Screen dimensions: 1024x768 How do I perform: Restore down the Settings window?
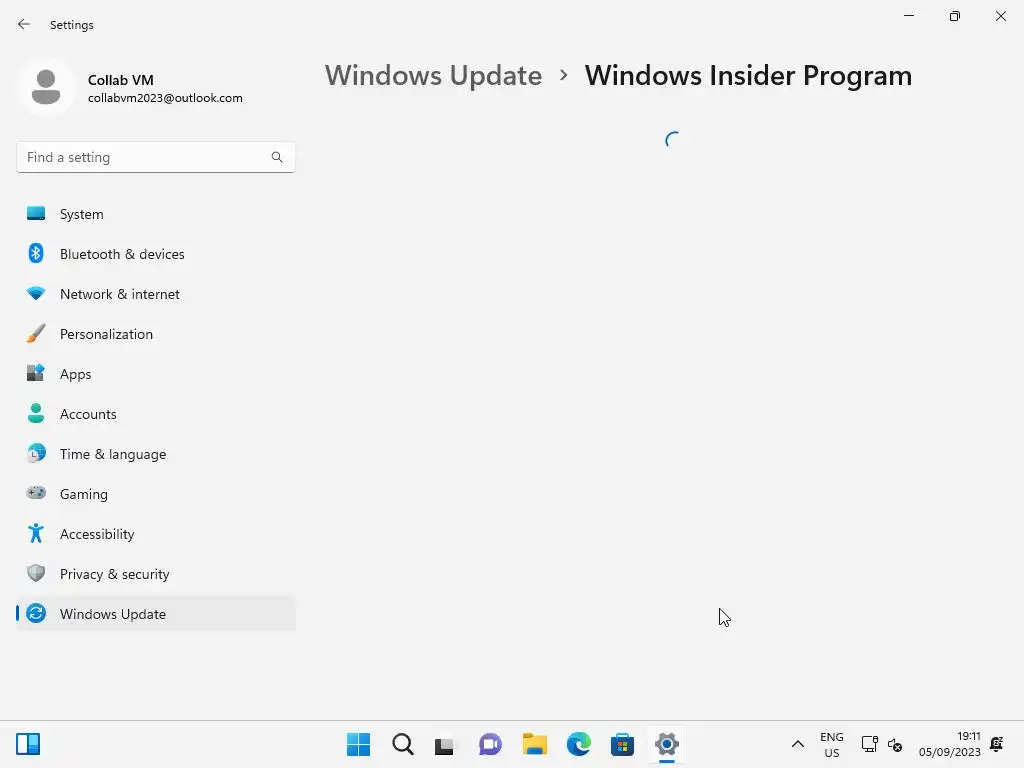pos(954,16)
